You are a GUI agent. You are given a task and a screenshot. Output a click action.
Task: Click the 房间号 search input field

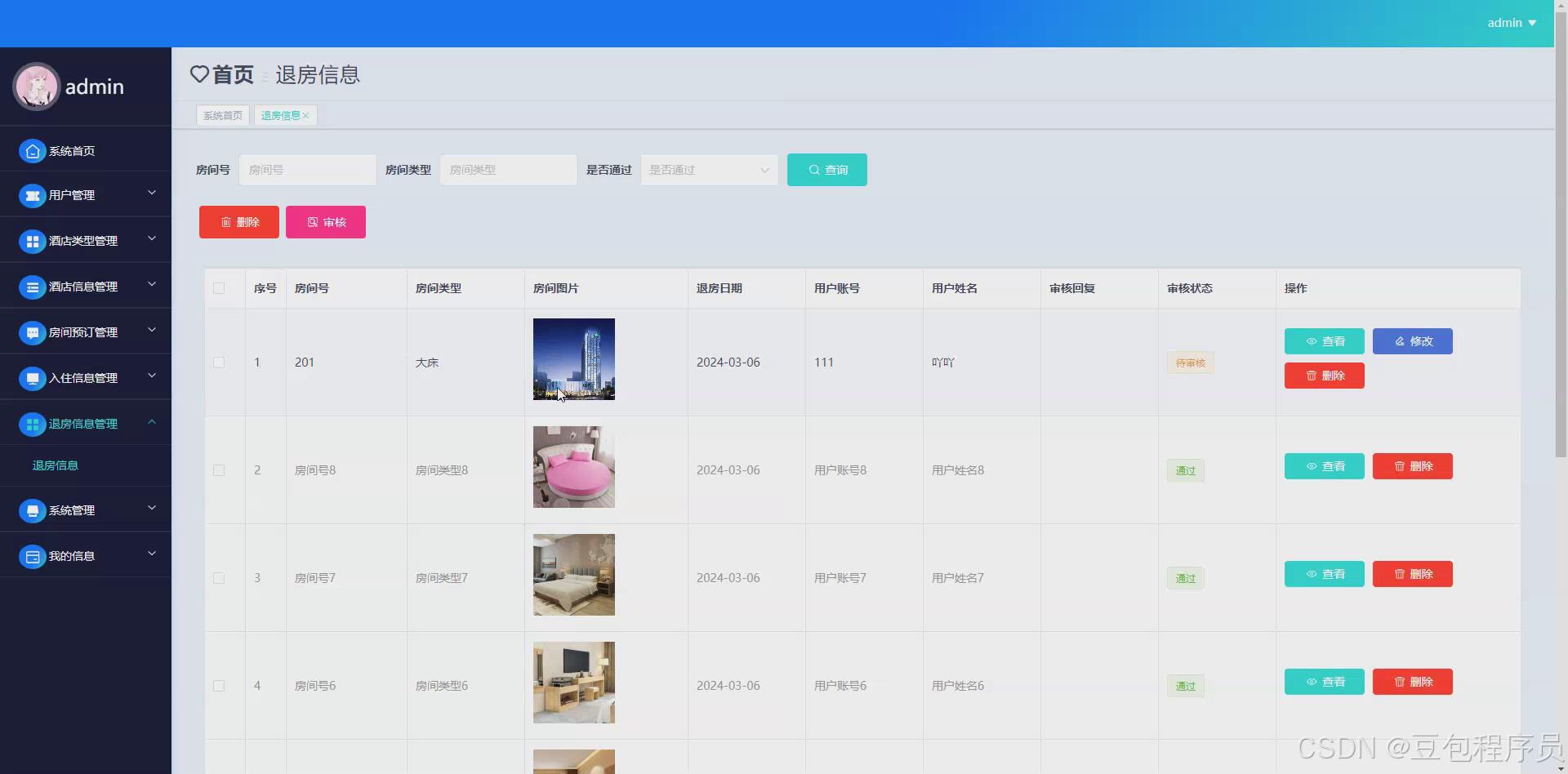(307, 170)
